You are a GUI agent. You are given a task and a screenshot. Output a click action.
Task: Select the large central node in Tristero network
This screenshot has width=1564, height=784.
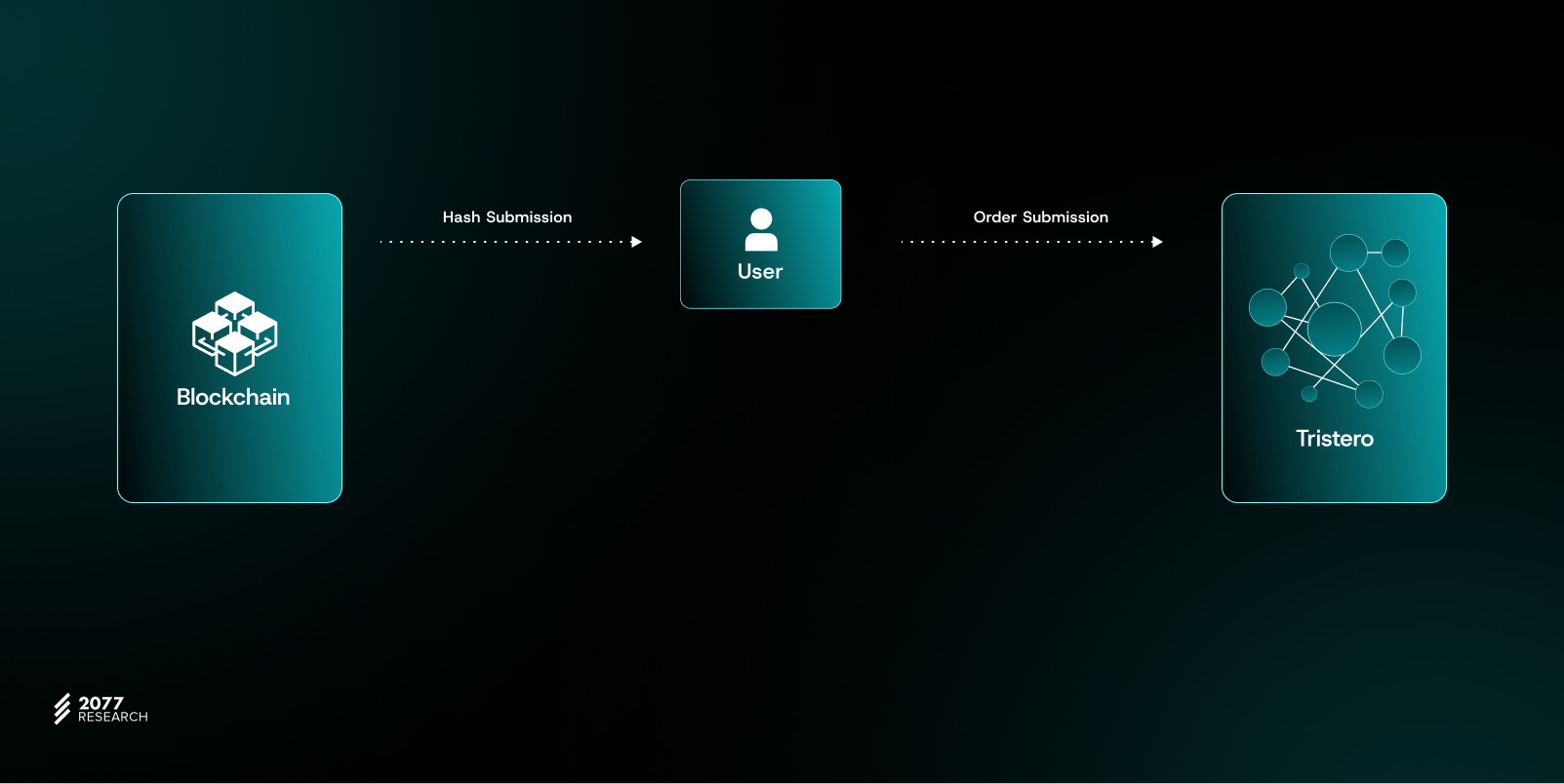click(1334, 329)
